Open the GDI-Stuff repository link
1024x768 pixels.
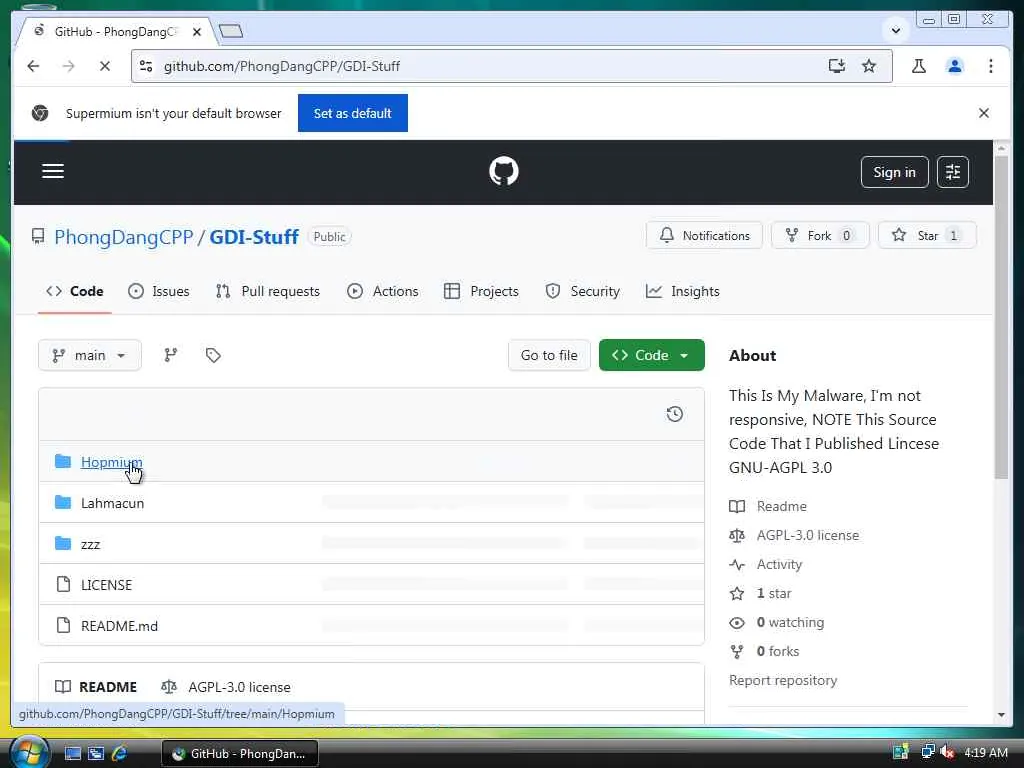tap(254, 236)
